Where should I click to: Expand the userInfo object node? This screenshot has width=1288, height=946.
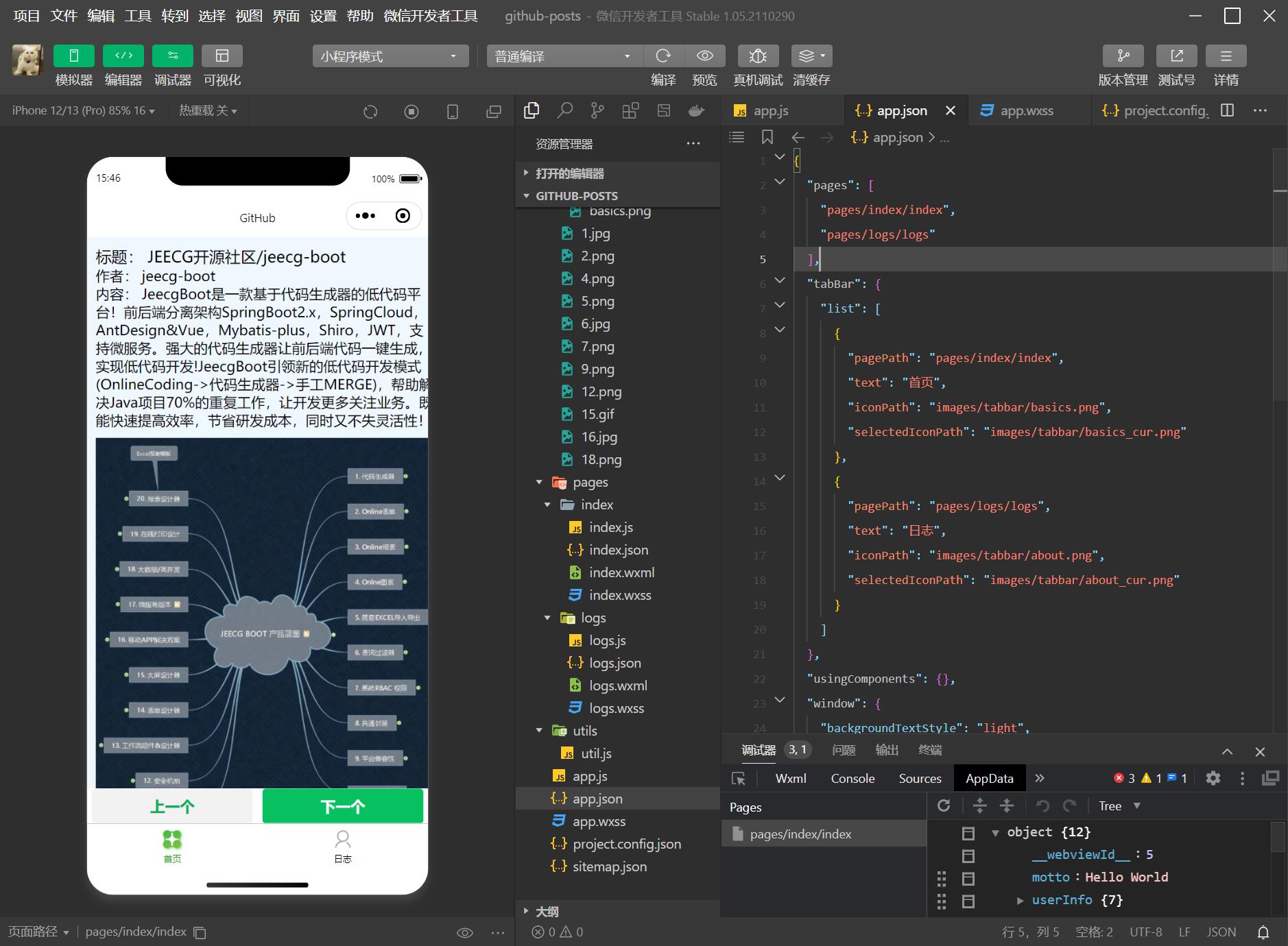(x=1020, y=900)
